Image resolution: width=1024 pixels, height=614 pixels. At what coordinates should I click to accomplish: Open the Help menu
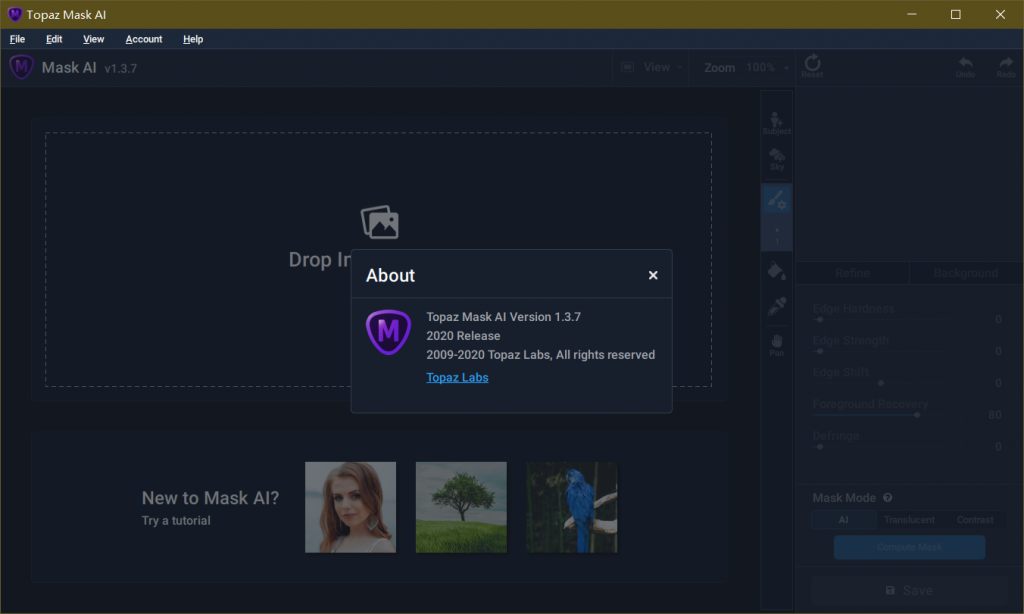[x=193, y=39]
